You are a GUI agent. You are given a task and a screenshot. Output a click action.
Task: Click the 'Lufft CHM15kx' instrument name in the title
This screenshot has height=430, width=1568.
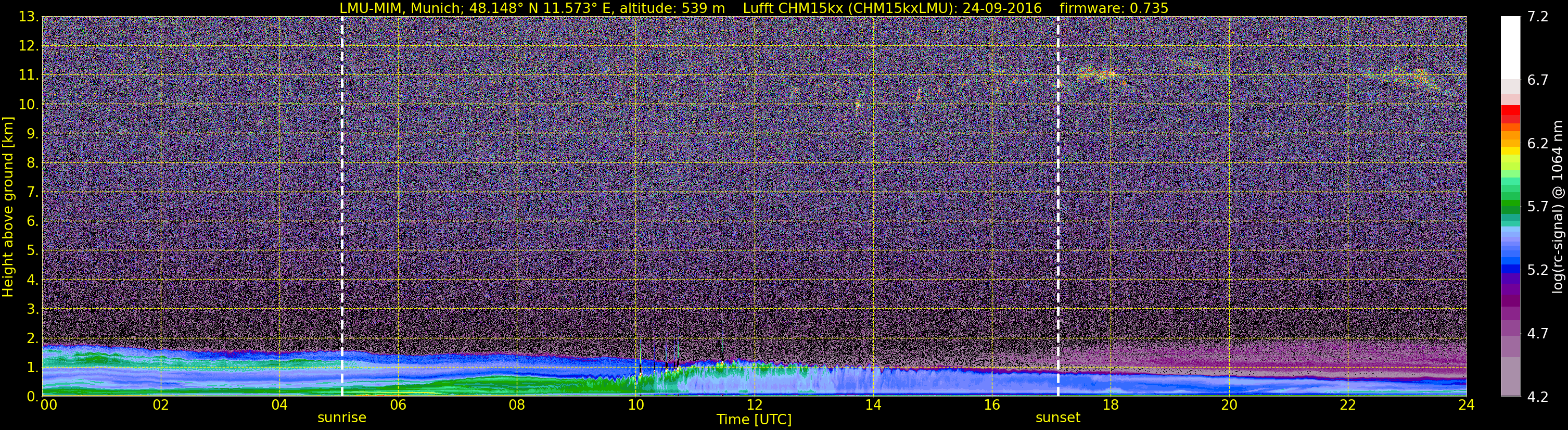(793, 8)
